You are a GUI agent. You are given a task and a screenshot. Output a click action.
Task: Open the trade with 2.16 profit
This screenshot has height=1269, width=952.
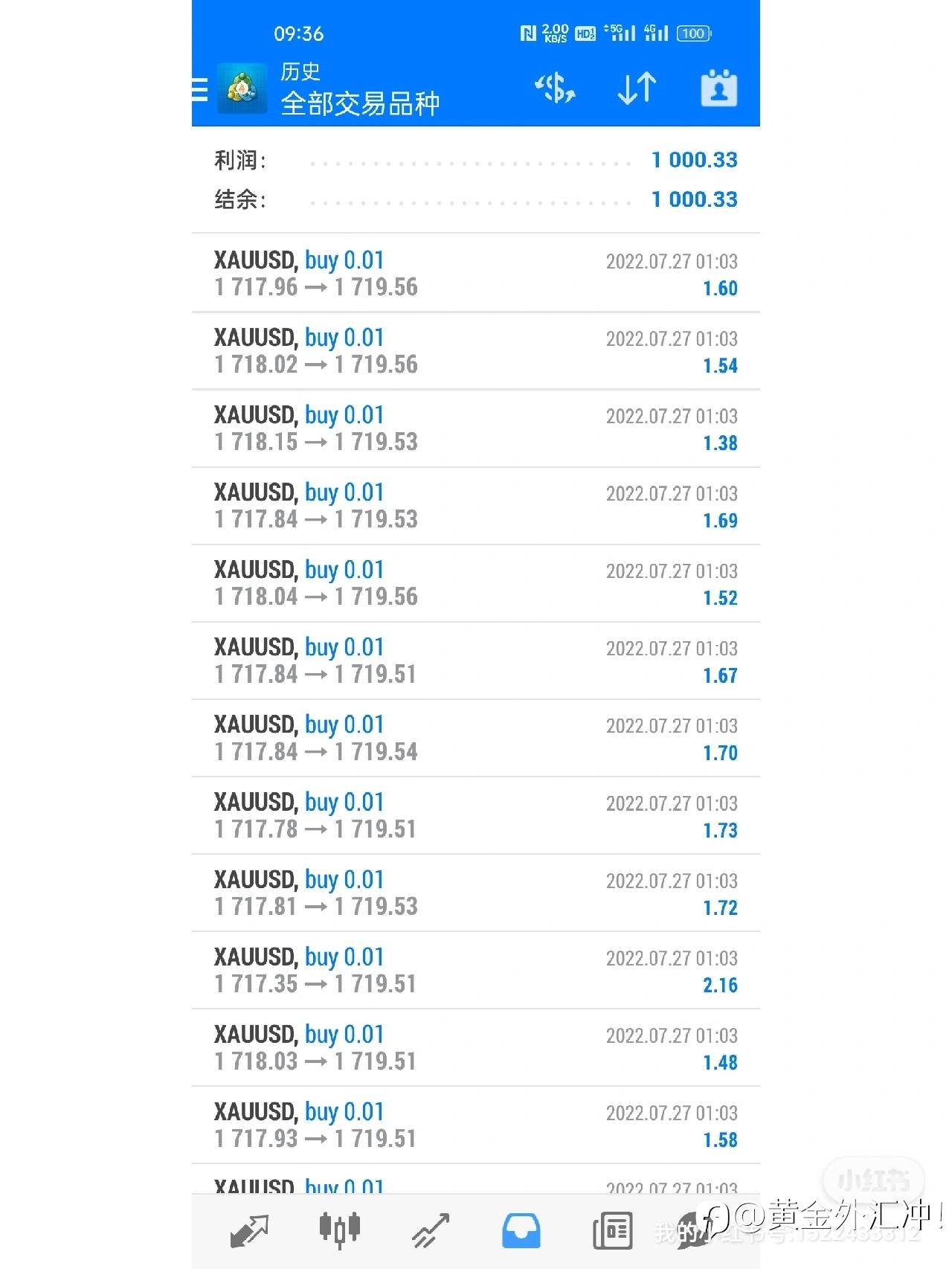(476, 971)
